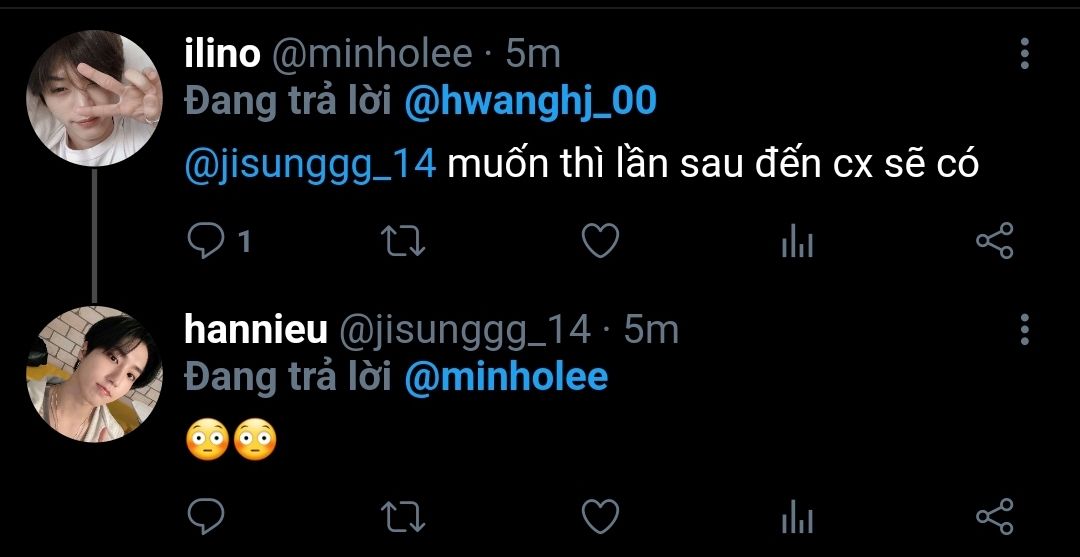Like ilino's tweet
This screenshot has width=1080, height=557.
(x=600, y=241)
